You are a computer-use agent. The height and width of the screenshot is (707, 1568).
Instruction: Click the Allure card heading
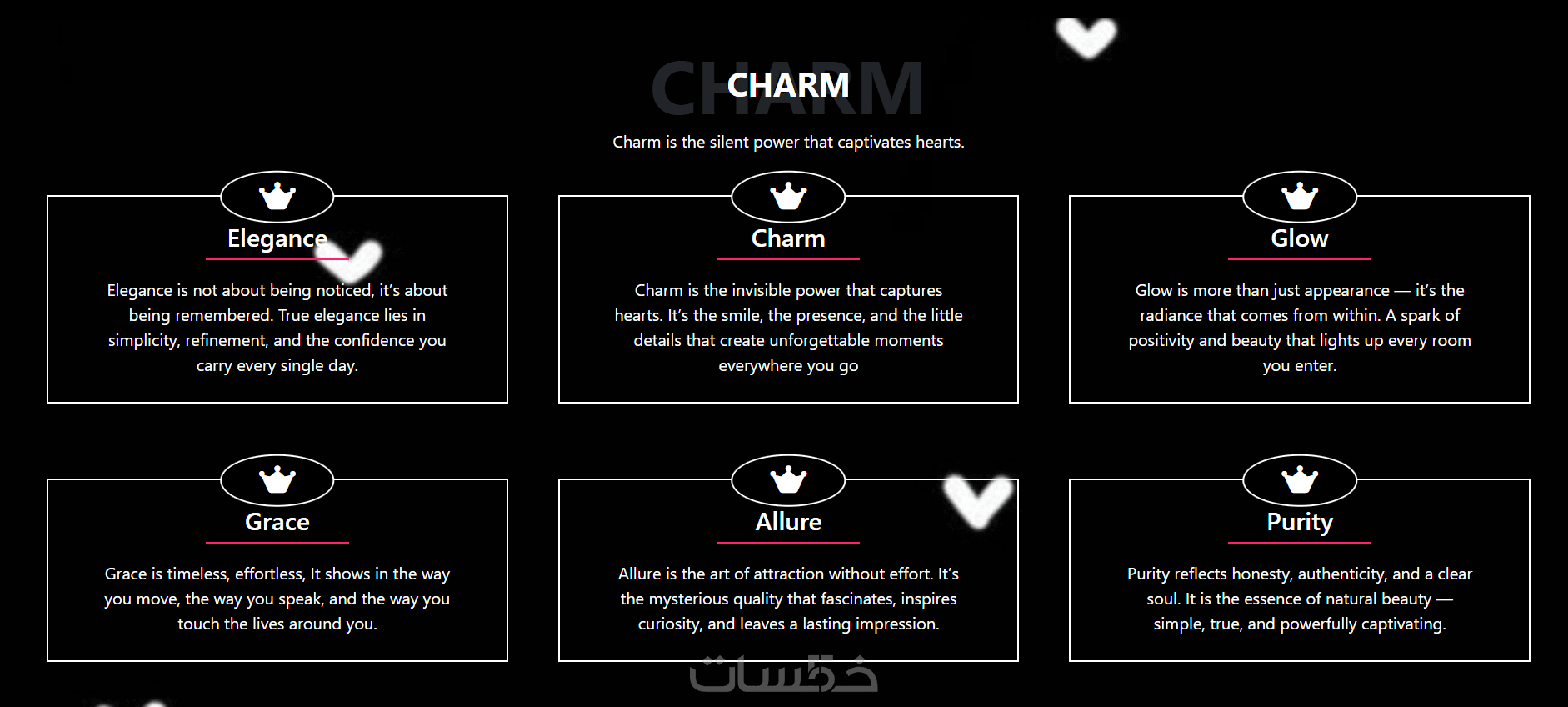[788, 522]
